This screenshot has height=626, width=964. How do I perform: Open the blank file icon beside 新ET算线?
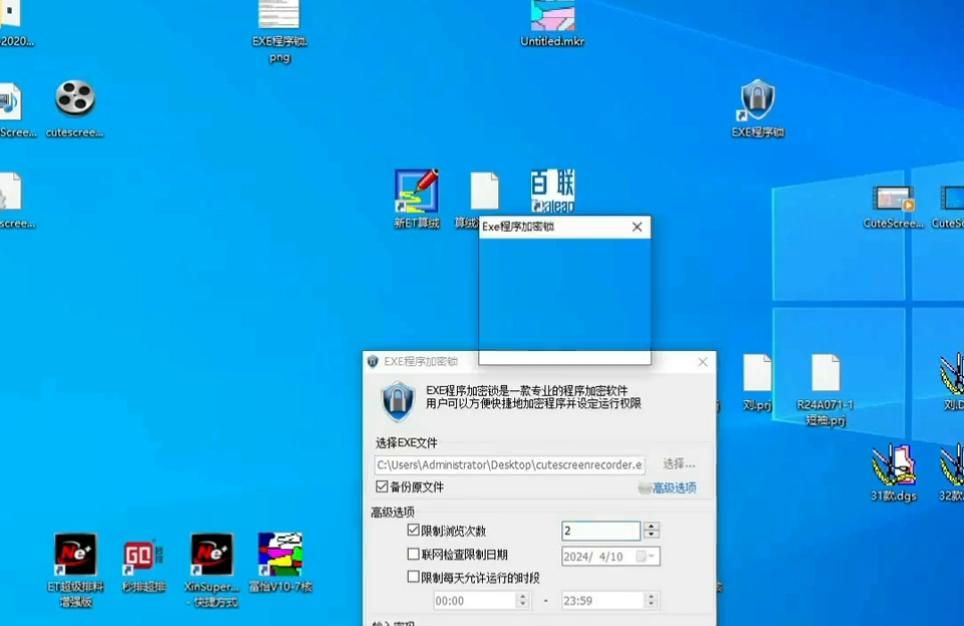click(484, 191)
